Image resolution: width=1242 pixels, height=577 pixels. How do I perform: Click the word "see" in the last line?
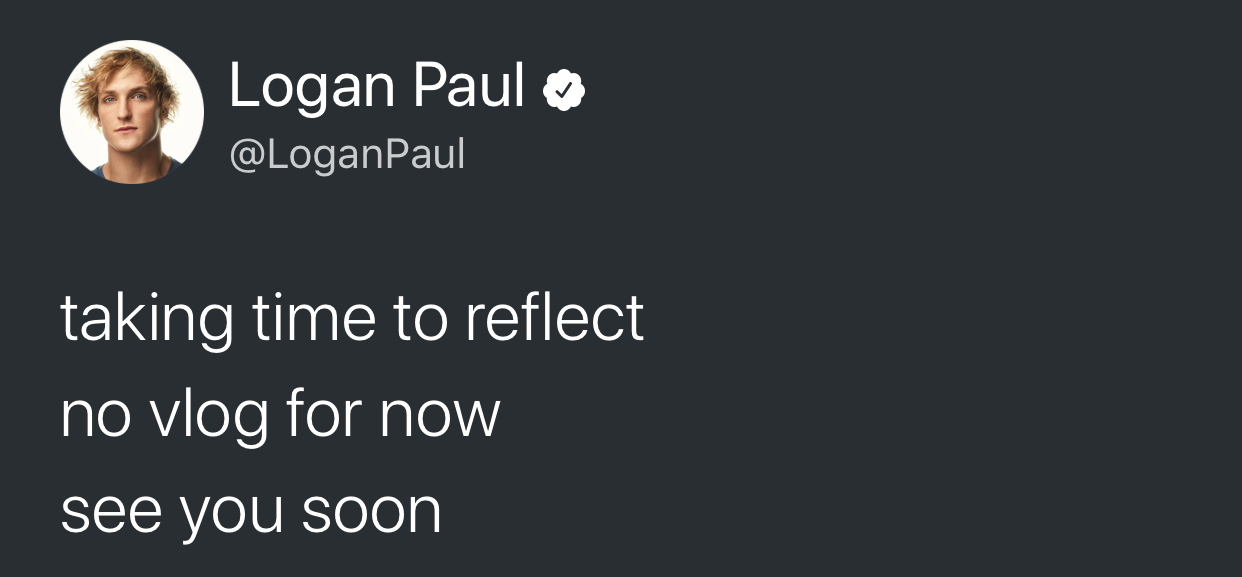(111, 511)
